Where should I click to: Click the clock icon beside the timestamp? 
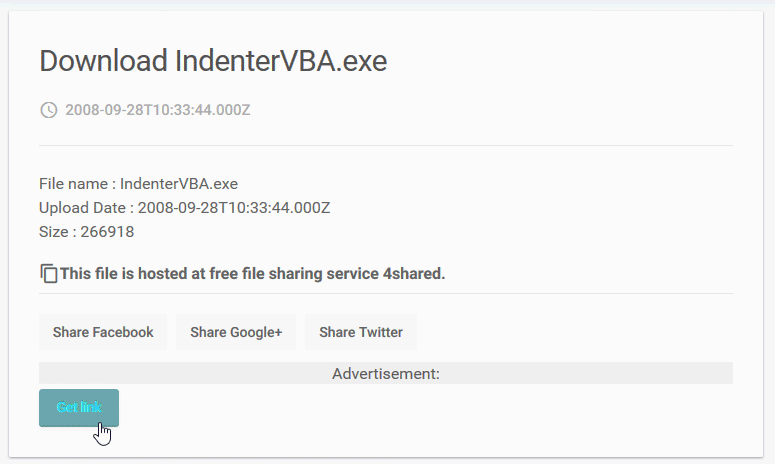click(48, 110)
